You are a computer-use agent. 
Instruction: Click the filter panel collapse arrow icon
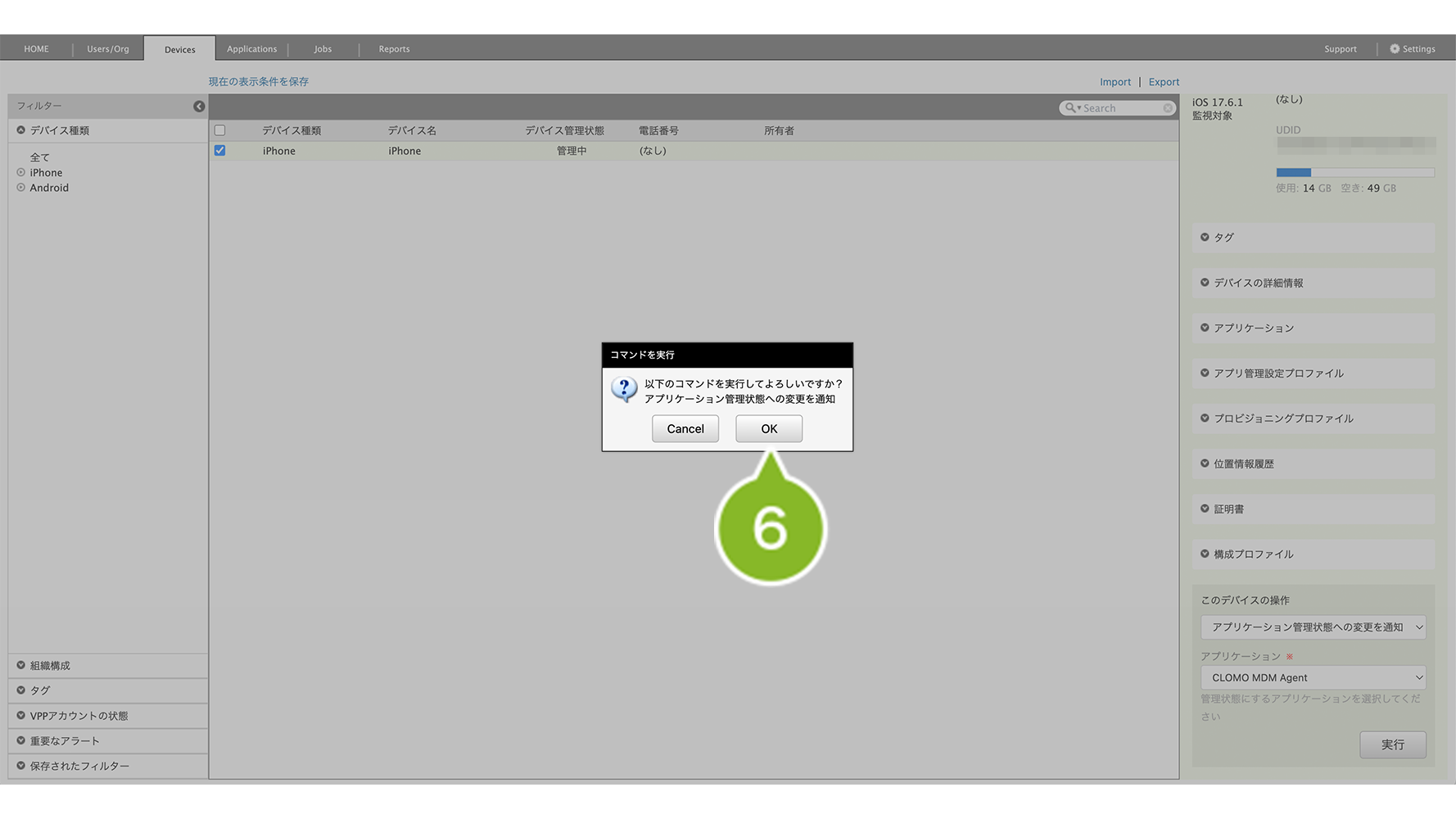coord(199,106)
